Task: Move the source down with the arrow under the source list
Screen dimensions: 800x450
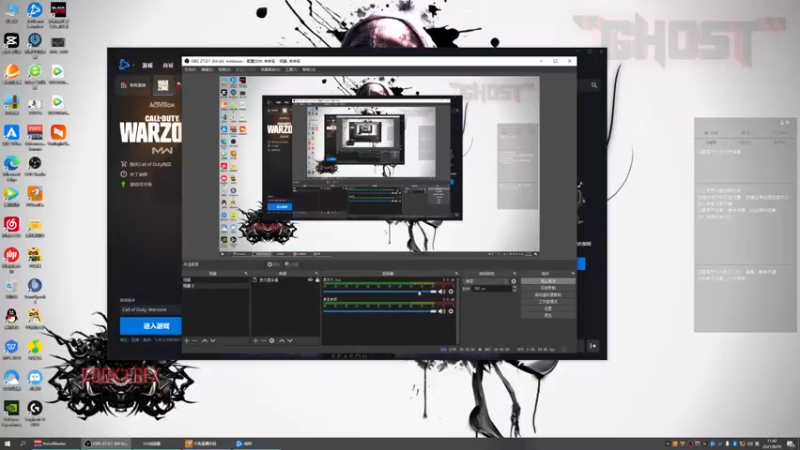Action: click(290, 340)
